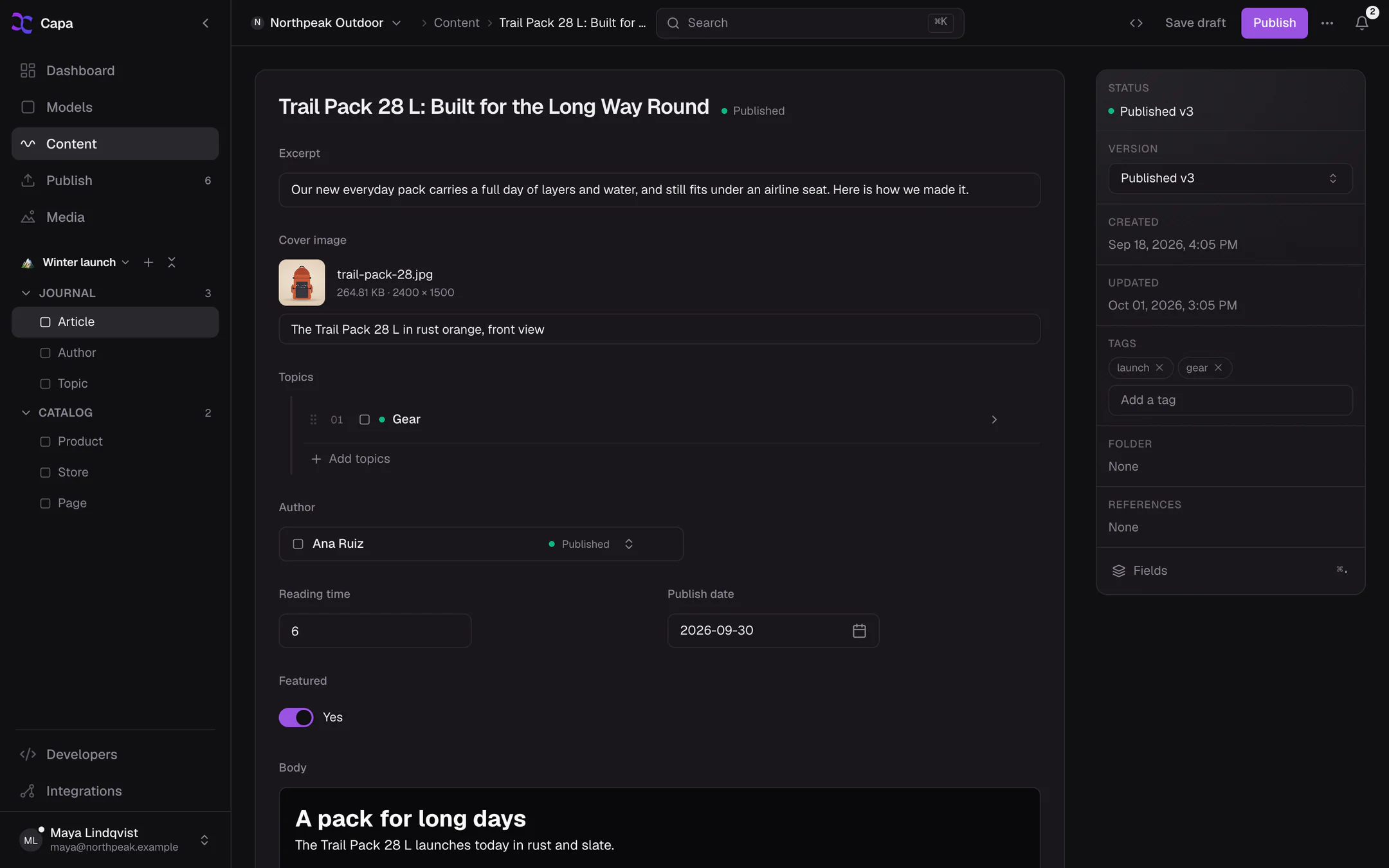The image size is (1389, 868).
Task: Open the Integrations page
Action: tap(115, 791)
